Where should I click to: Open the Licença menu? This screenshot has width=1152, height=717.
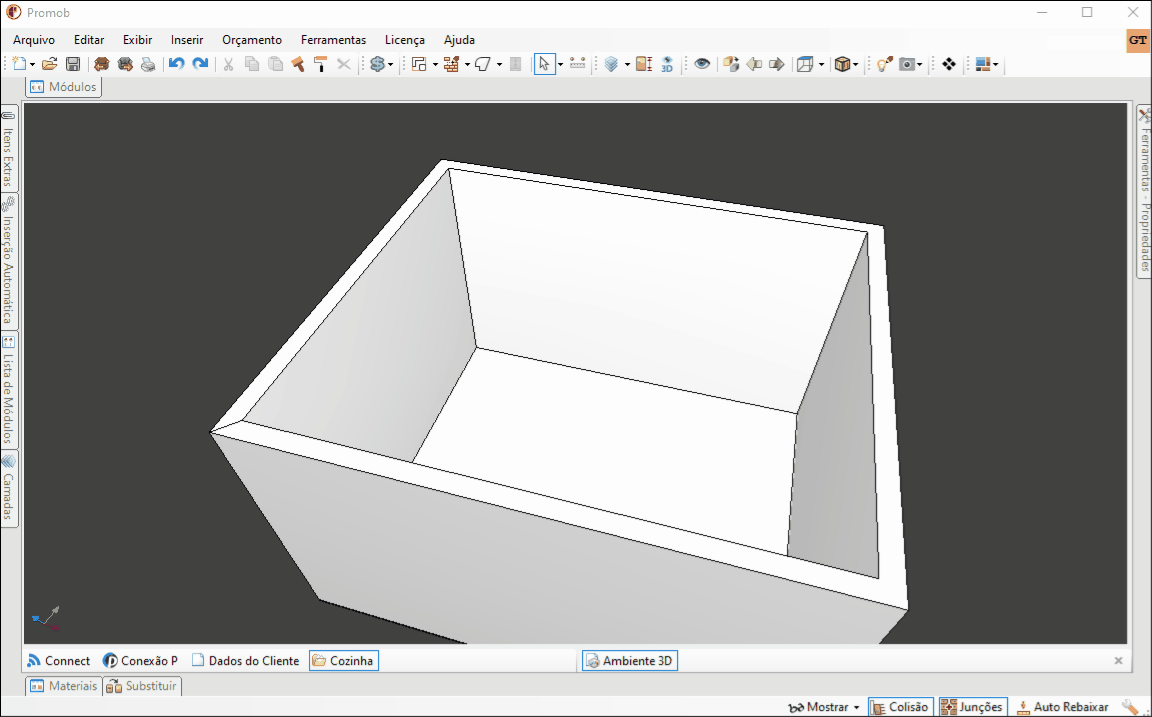405,40
